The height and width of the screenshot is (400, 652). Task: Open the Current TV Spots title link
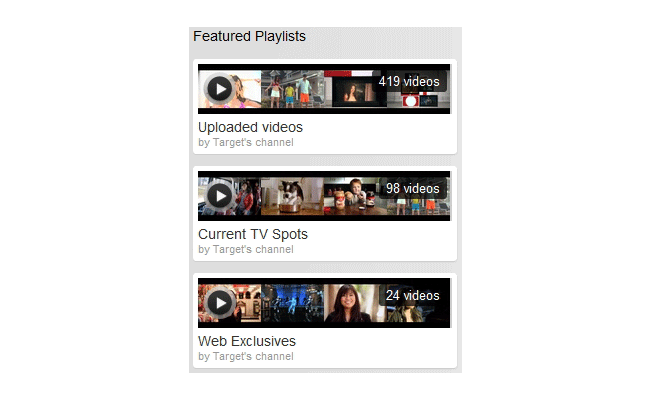coord(253,234)
